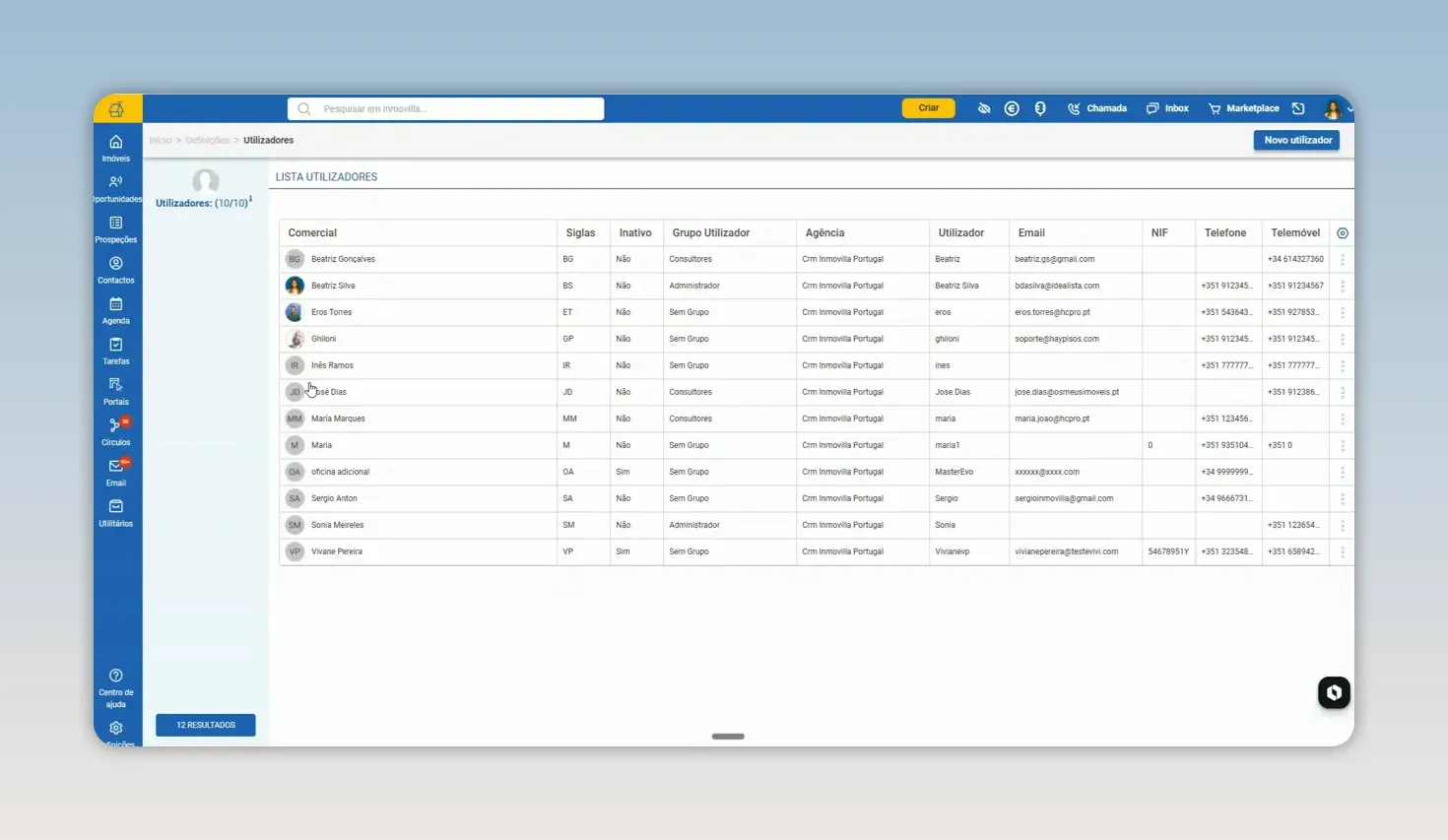Go to Oportunidades in the sidebar

[116, 188]
